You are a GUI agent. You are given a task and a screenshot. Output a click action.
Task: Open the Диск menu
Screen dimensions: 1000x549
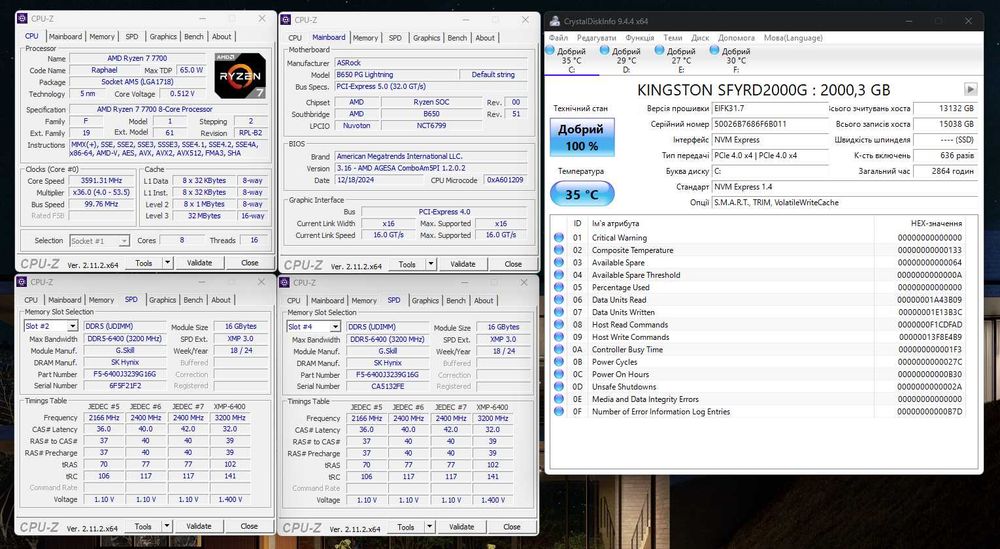point(700,38)
